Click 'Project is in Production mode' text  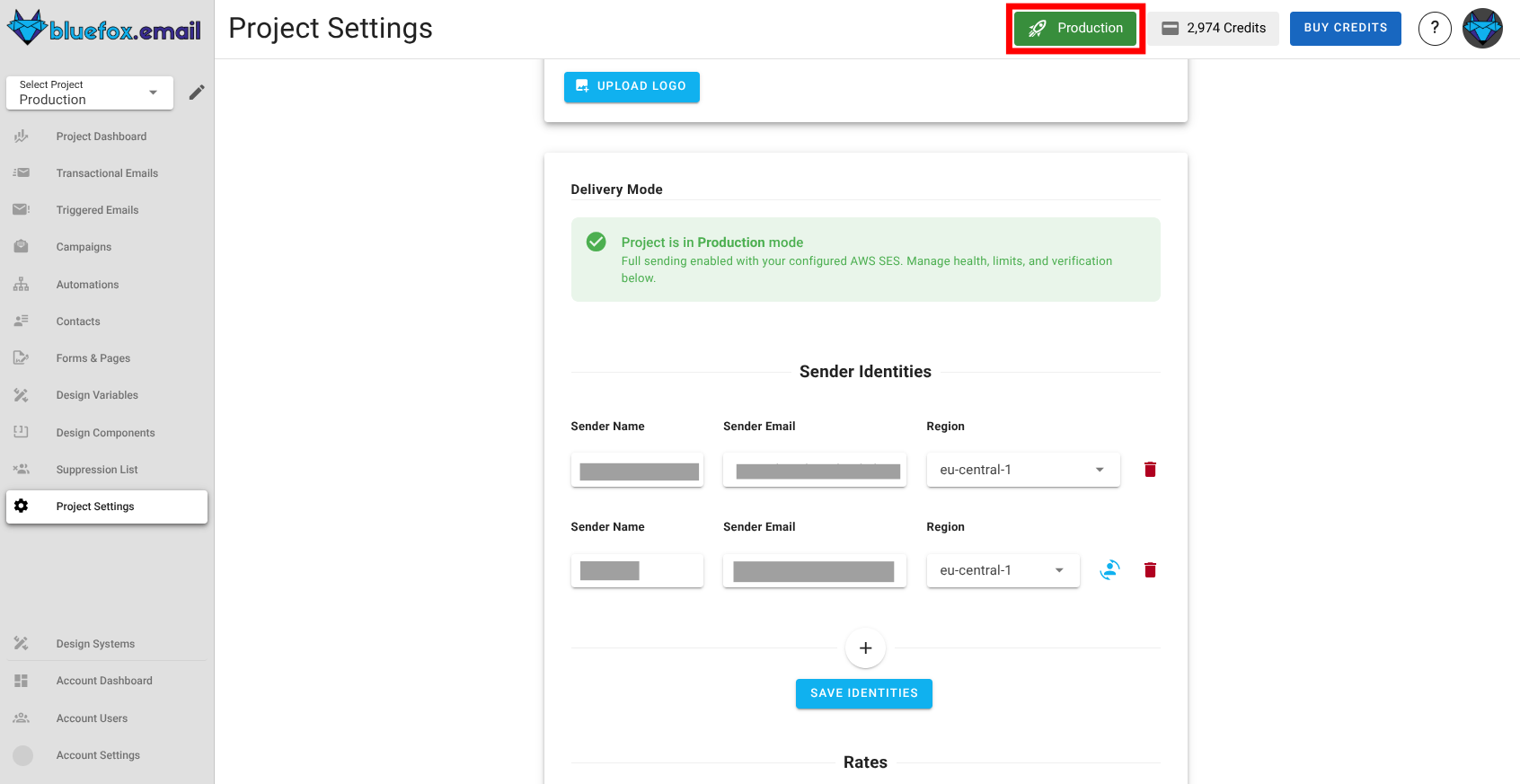tap(712, 242)
